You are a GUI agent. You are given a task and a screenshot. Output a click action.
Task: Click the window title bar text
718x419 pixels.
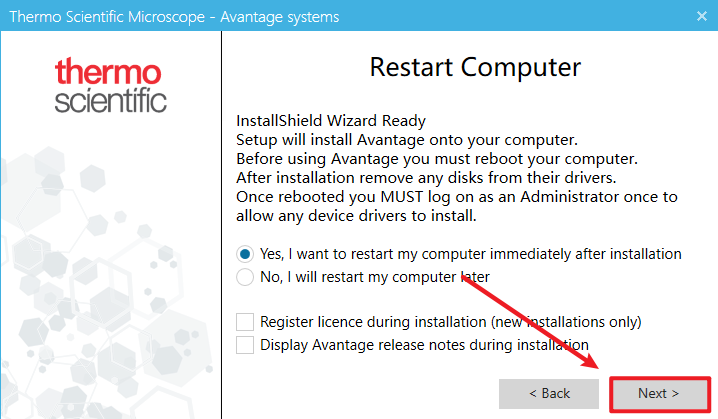(x=174, y=17)
